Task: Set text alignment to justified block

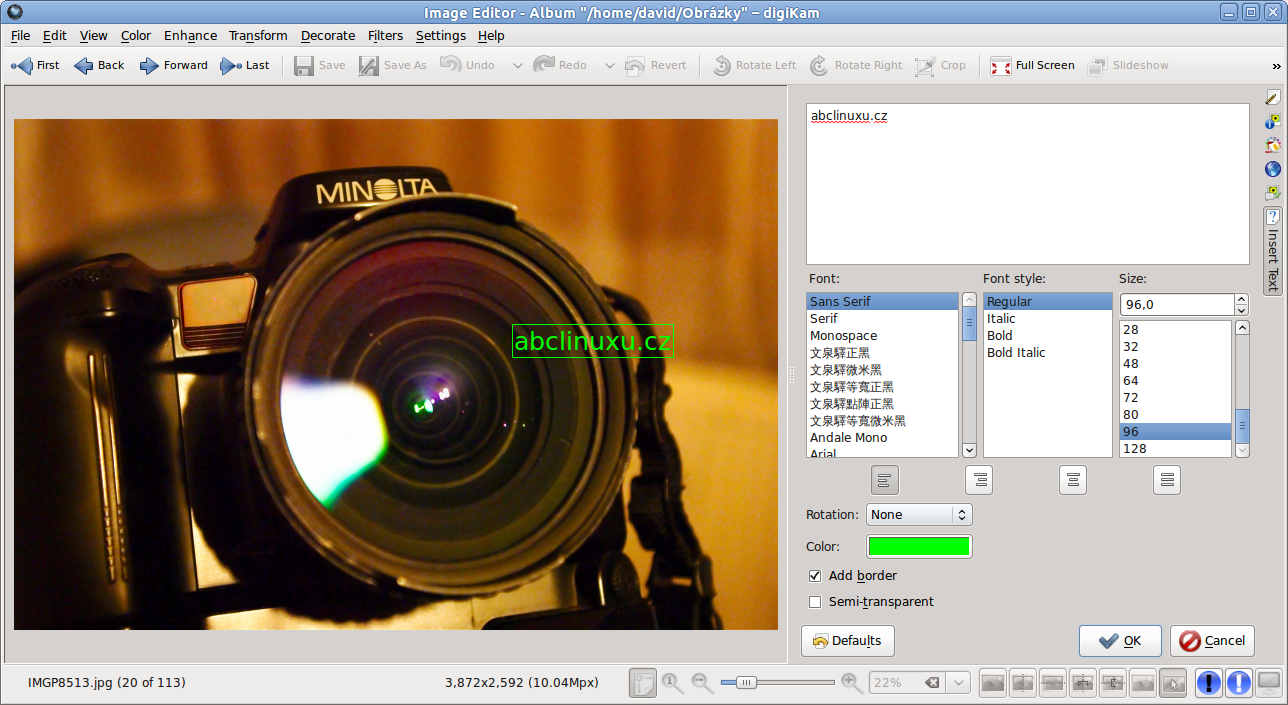Action: pos(1167,480)
